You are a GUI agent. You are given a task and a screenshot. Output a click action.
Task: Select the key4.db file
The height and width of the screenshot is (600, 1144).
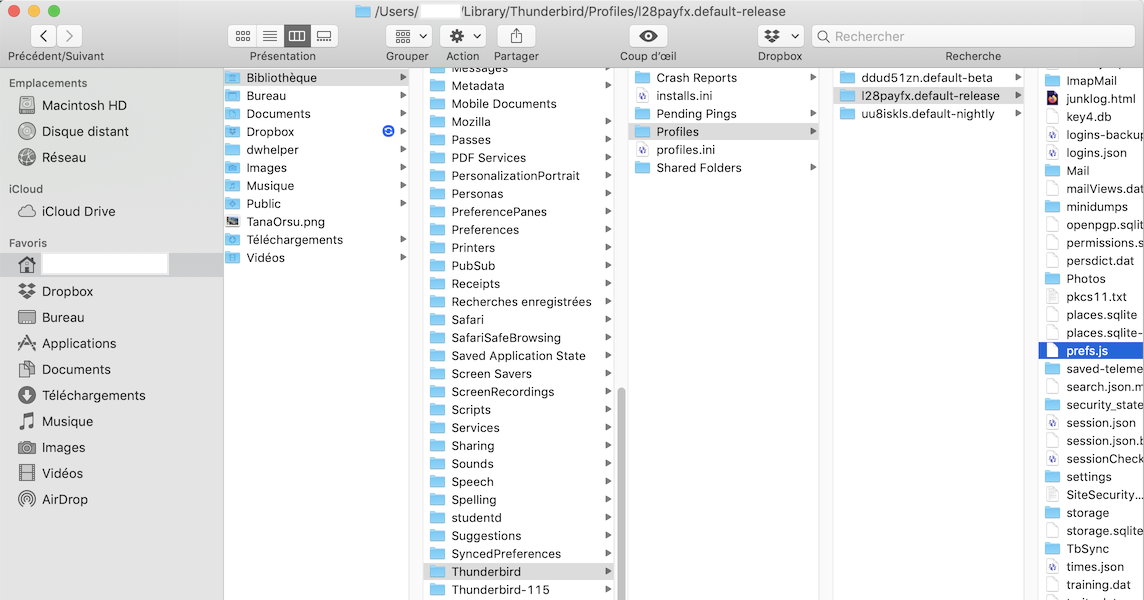pyautogui.click(x=1091, y=117)
